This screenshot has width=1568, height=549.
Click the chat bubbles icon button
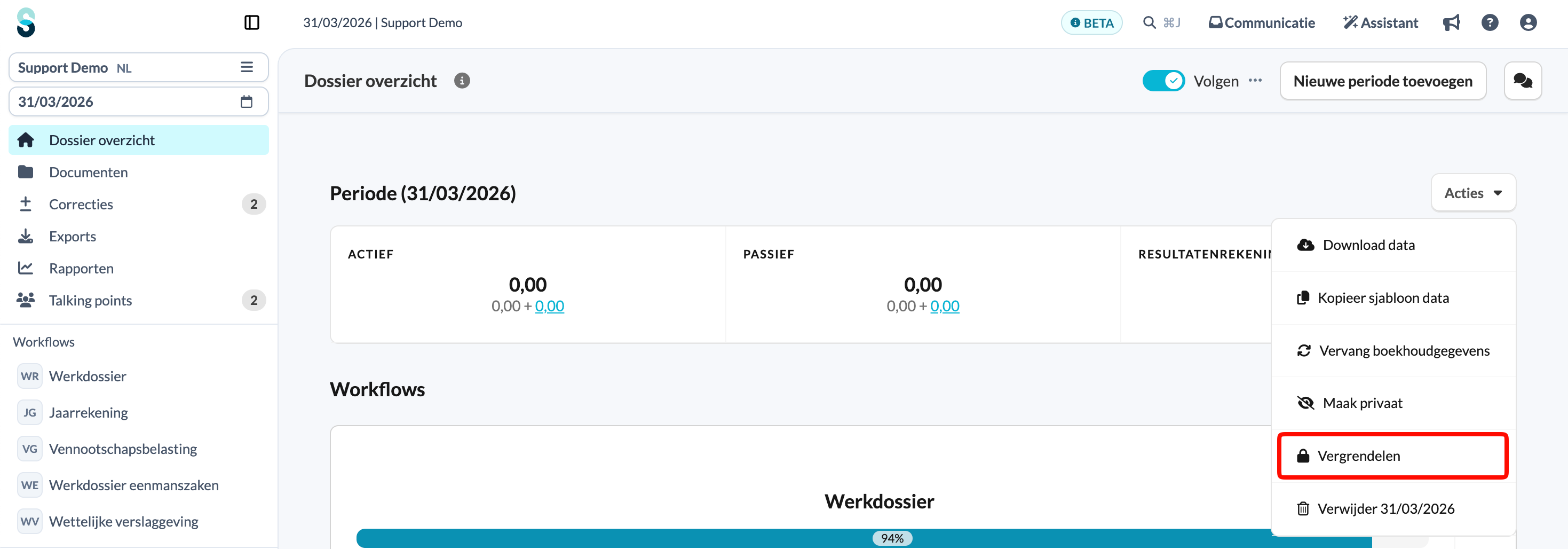pyautogui.click(x=1522, y=81)
